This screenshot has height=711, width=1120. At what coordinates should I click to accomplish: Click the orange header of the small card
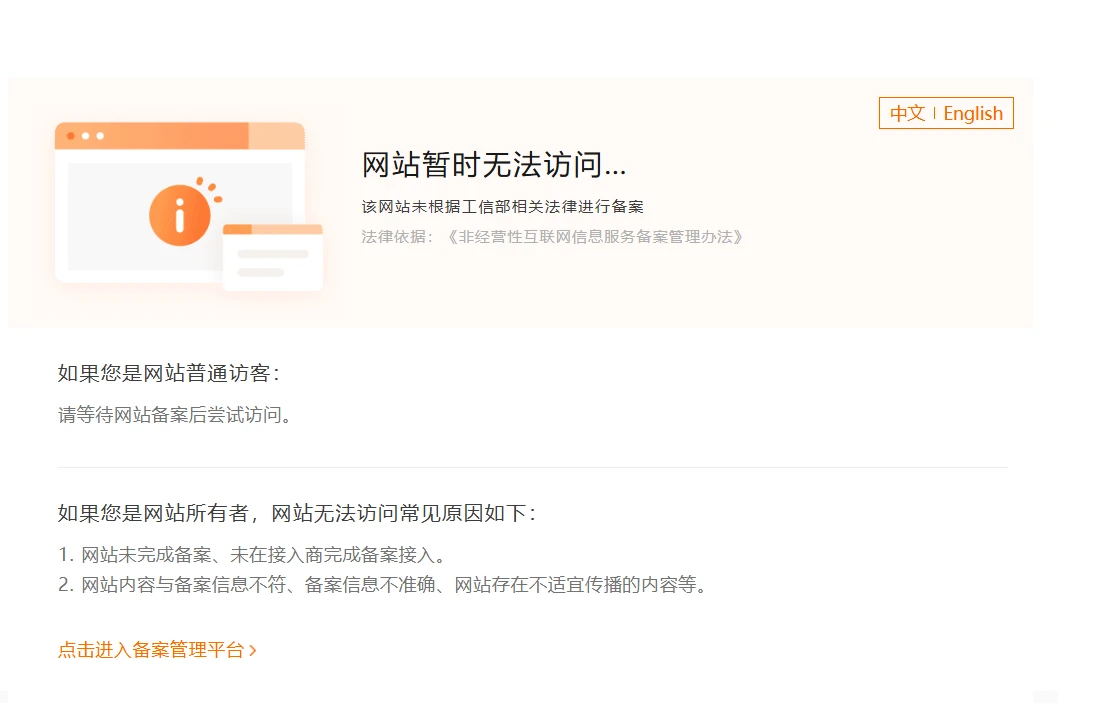point(272,229)
